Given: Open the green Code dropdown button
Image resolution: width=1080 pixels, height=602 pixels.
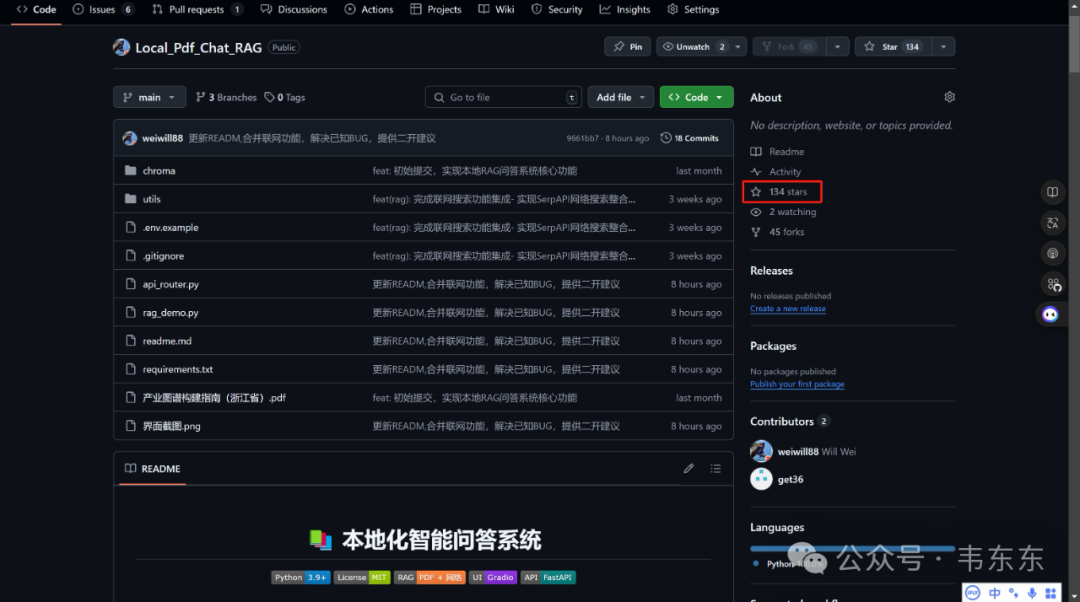Looking at the screenshot, I should [x=696, y=97].
